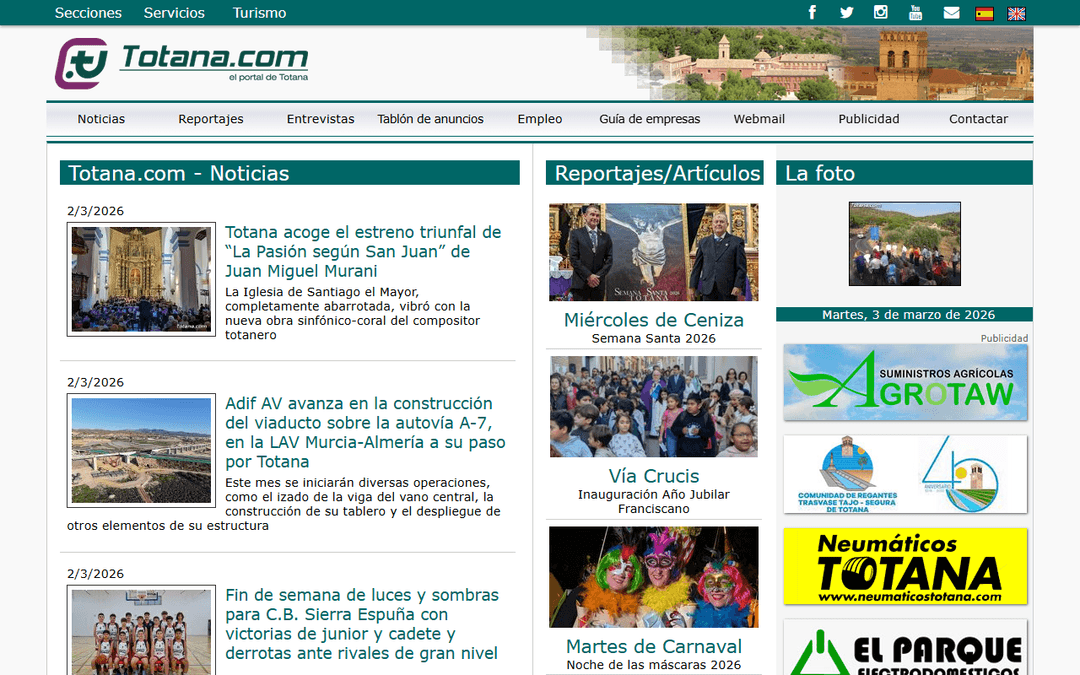Open the Facebook icon in top bar
1080x675 pixels.
pyautogui.click(x=812, y=12)
